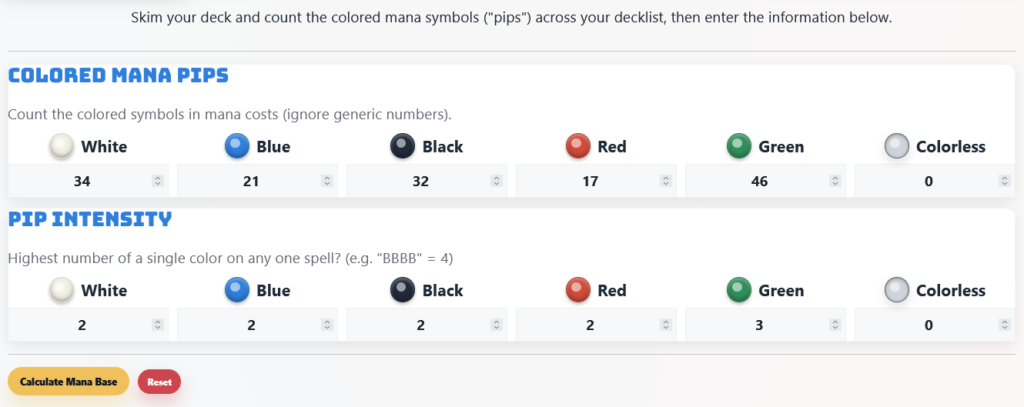The image size is (1024, 407).
Task: Adjust the White pip count stepper showing 34
Action: pyautogui.click(x=158, y=181)
